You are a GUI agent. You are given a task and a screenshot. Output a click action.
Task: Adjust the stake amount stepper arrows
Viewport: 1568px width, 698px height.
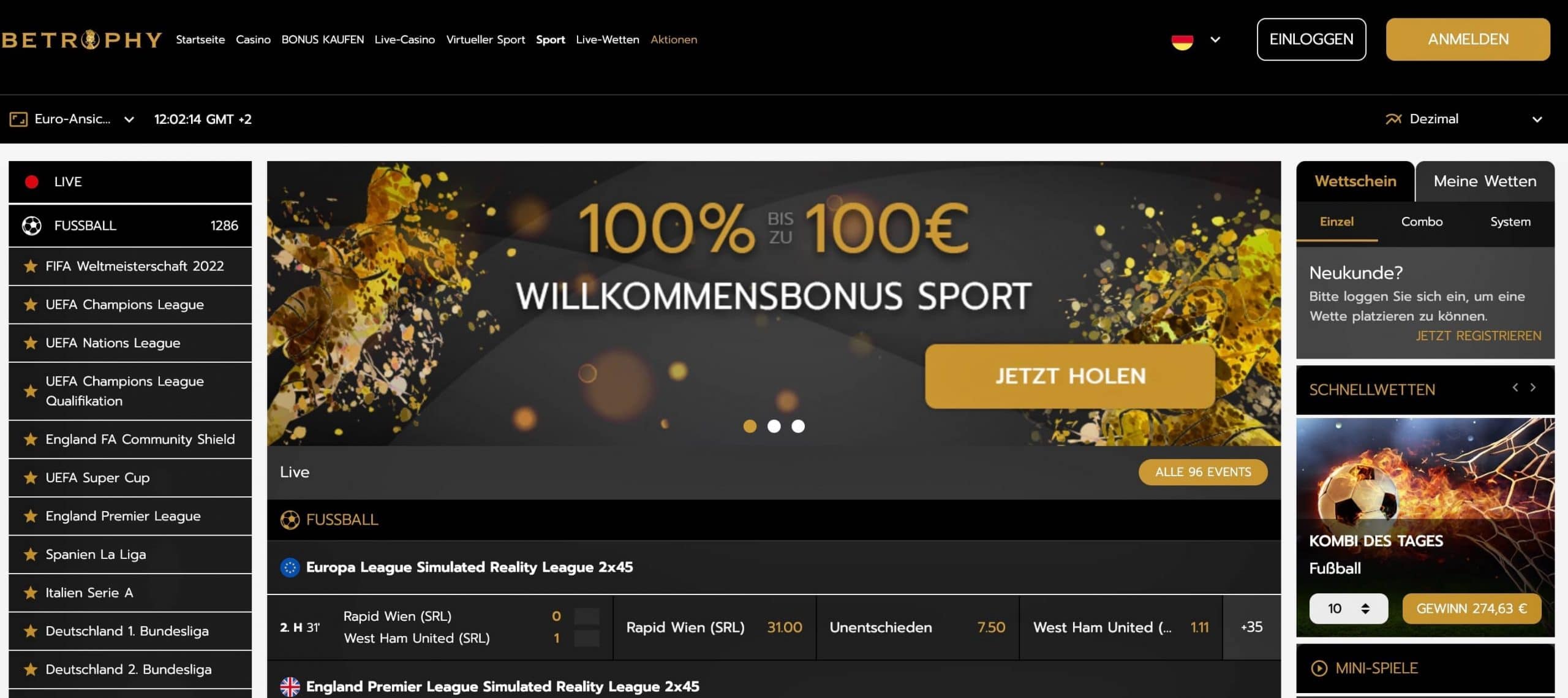[1365, 609]
